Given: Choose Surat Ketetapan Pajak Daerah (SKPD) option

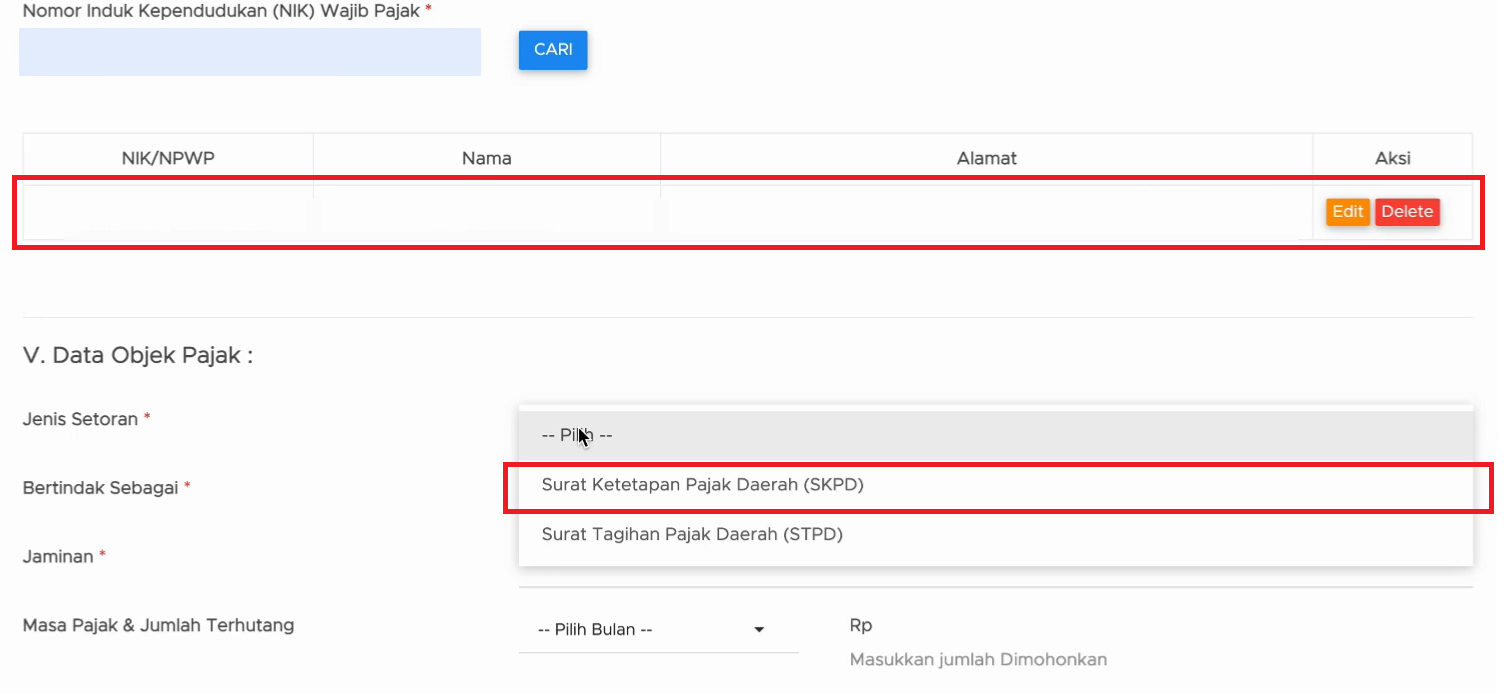Looking at the screenshot, I should [702, 485].
